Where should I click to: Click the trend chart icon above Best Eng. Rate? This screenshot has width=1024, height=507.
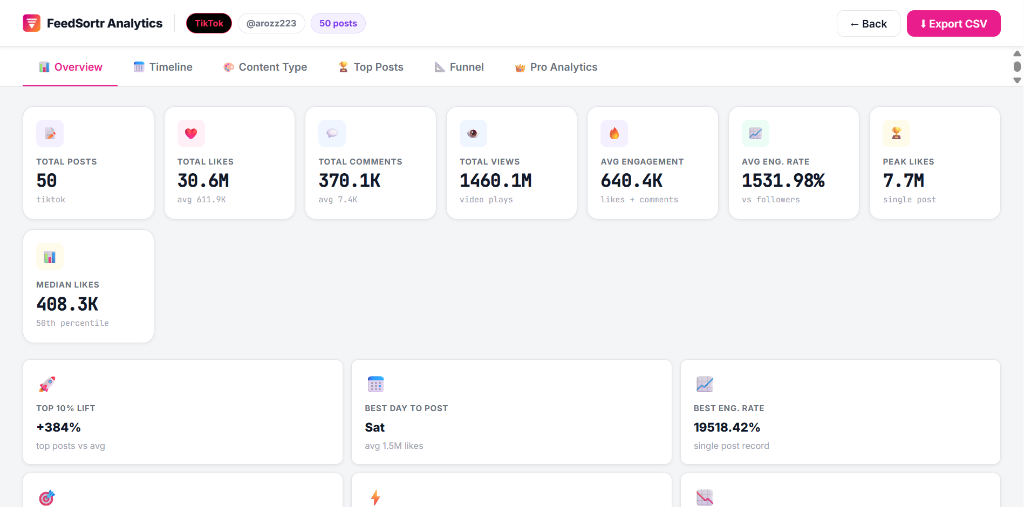tap(704, 384)
